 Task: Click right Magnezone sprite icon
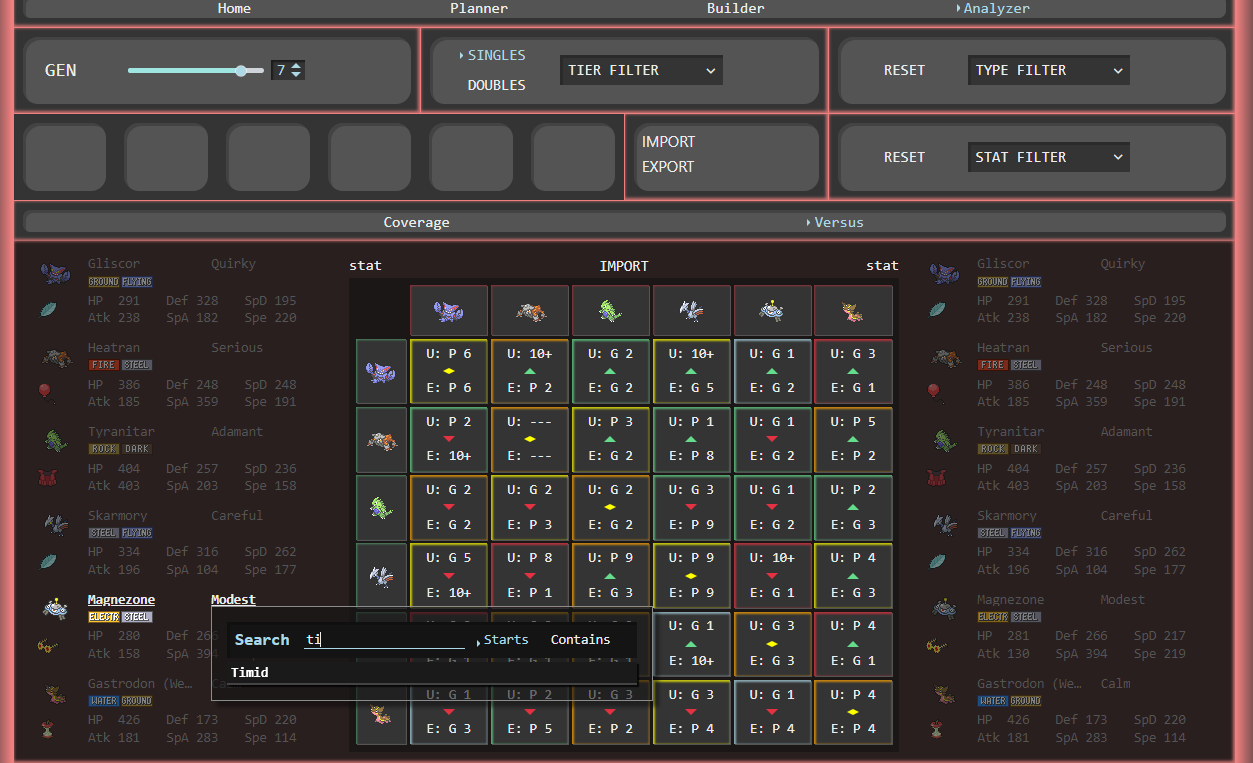pos(944,608)
